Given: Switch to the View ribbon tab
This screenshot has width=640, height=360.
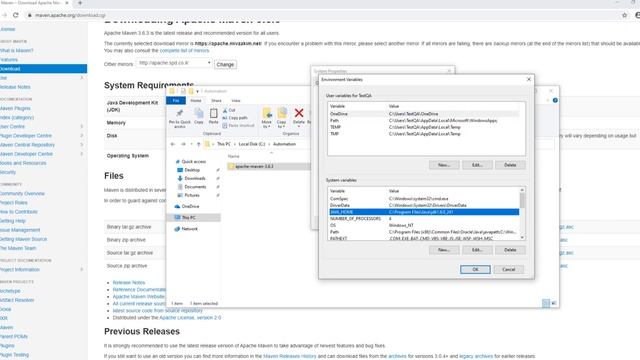Looking at the screenshot, I should (236, 100).
